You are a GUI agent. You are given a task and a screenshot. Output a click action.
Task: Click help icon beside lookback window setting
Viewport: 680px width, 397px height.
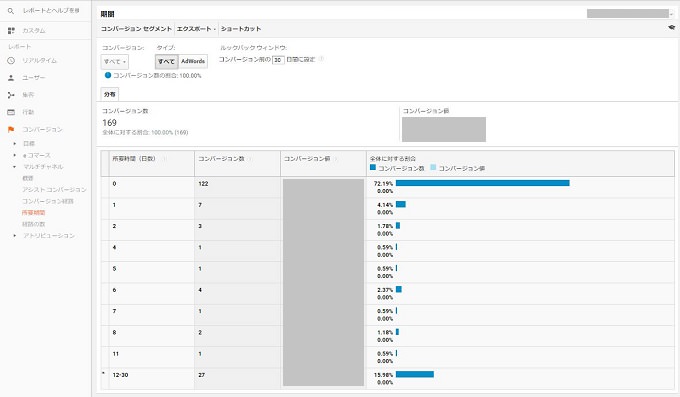(321, 59)
